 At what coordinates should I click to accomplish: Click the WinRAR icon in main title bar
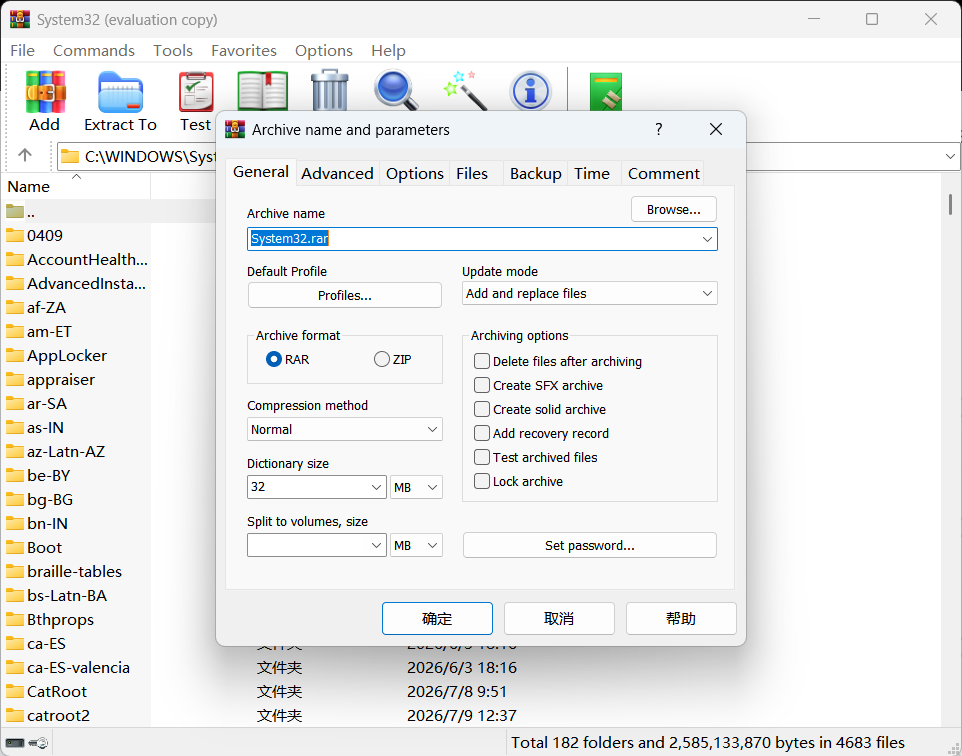tap(20, 20)
